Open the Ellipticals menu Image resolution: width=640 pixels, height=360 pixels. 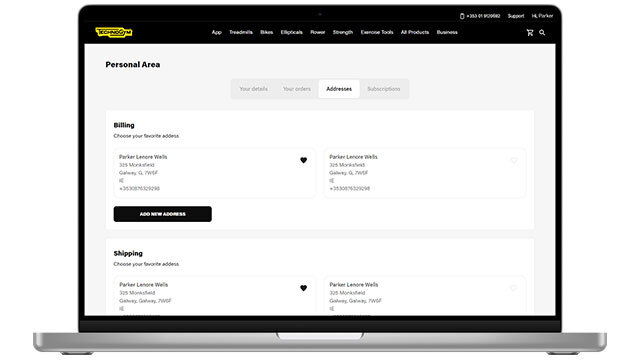(x=291, y=32)
